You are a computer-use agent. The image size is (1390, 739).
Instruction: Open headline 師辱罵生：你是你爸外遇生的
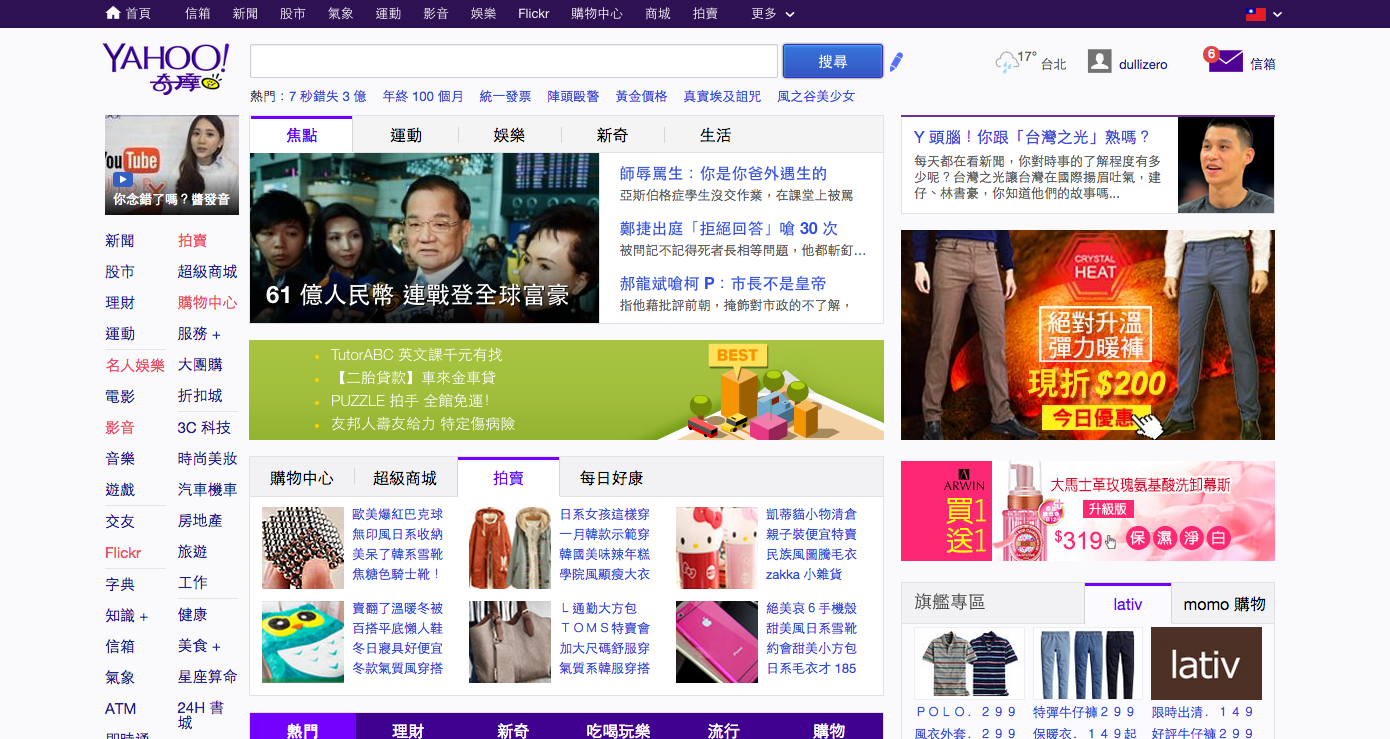(x=723, y=173)
